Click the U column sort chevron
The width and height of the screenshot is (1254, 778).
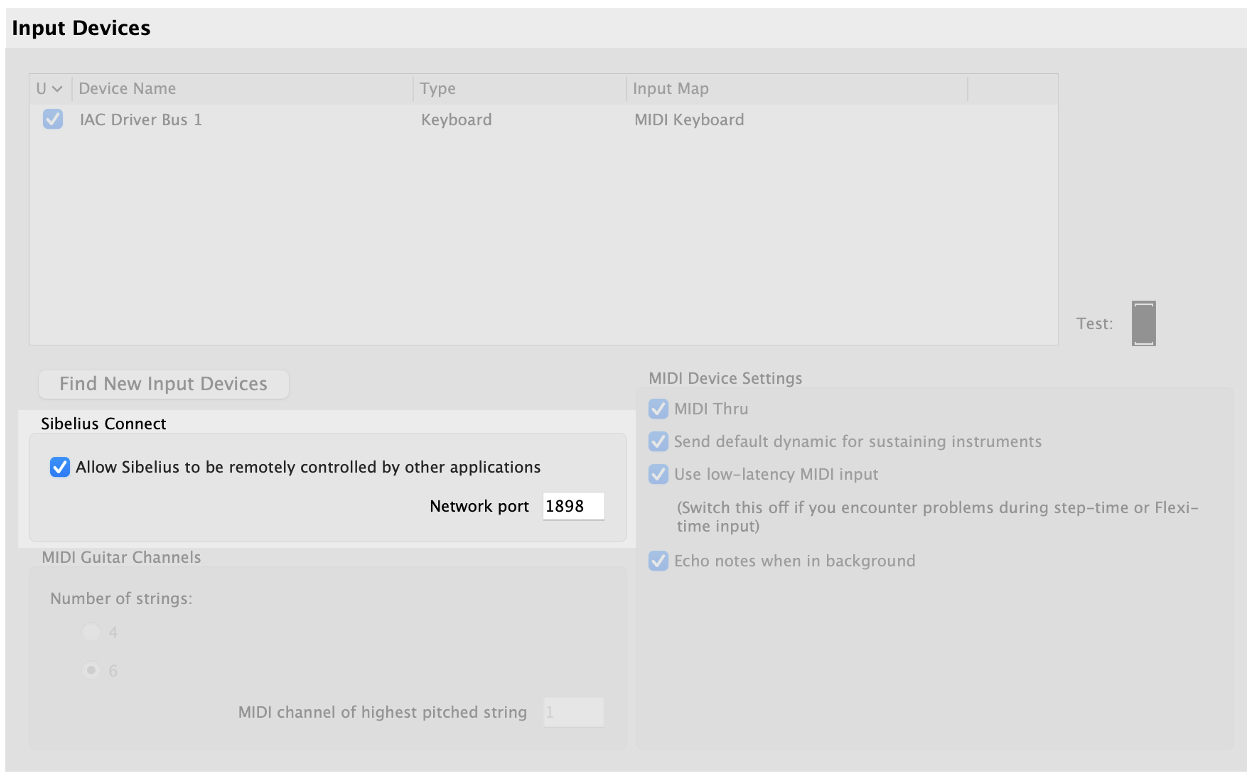pos(57,89)
